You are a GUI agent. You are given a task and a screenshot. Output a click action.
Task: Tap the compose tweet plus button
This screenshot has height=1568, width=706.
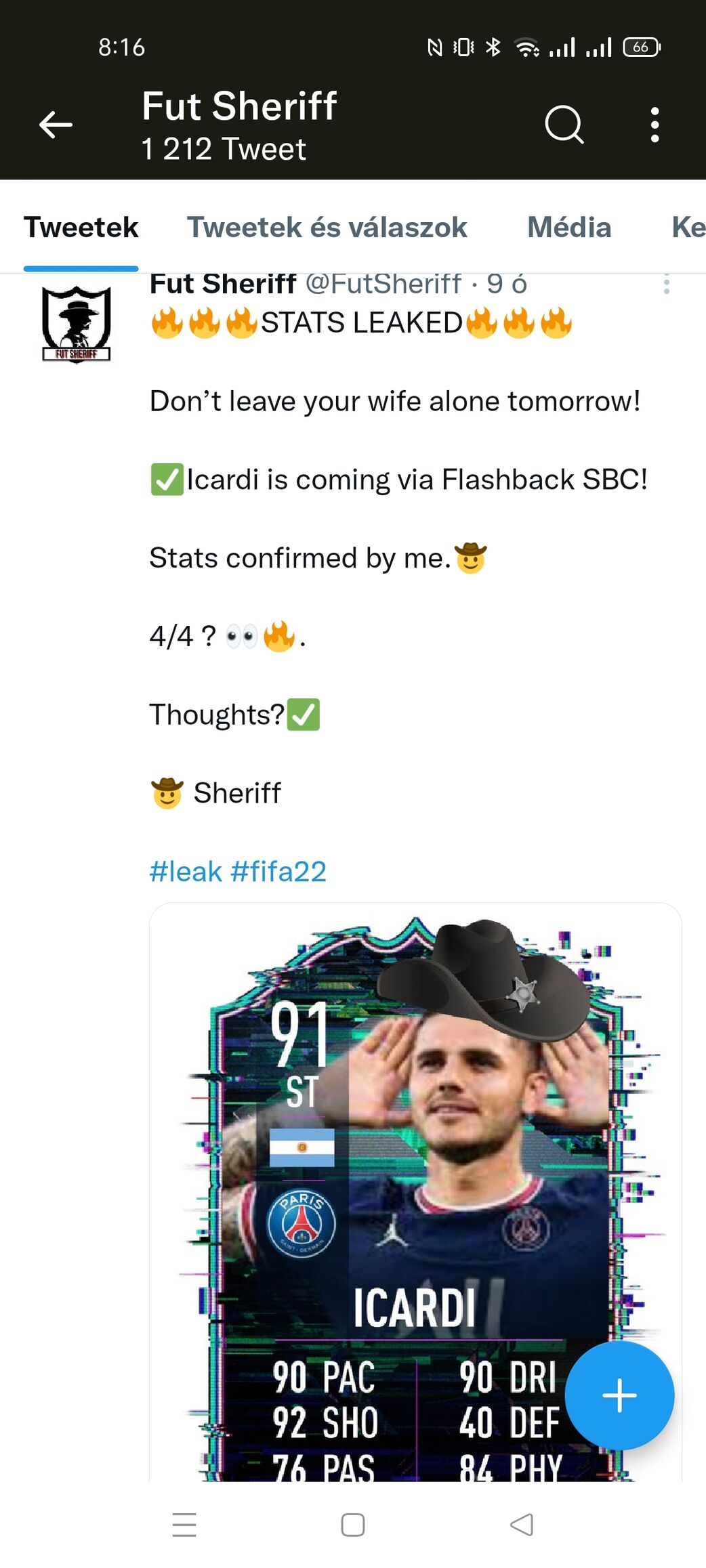[619, 1395]
